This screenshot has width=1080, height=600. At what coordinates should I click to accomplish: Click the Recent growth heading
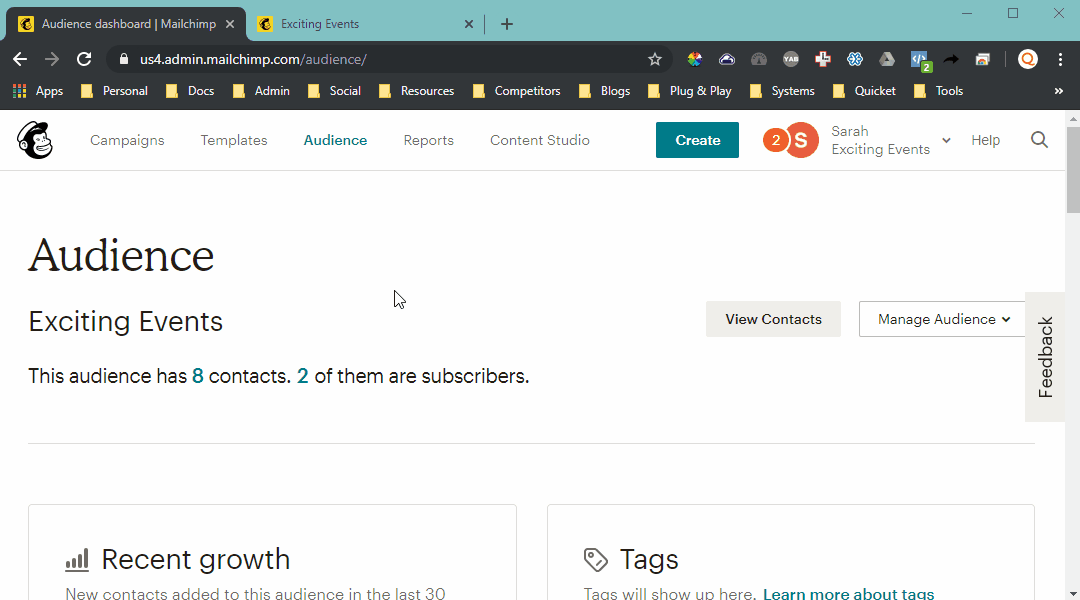196,559
